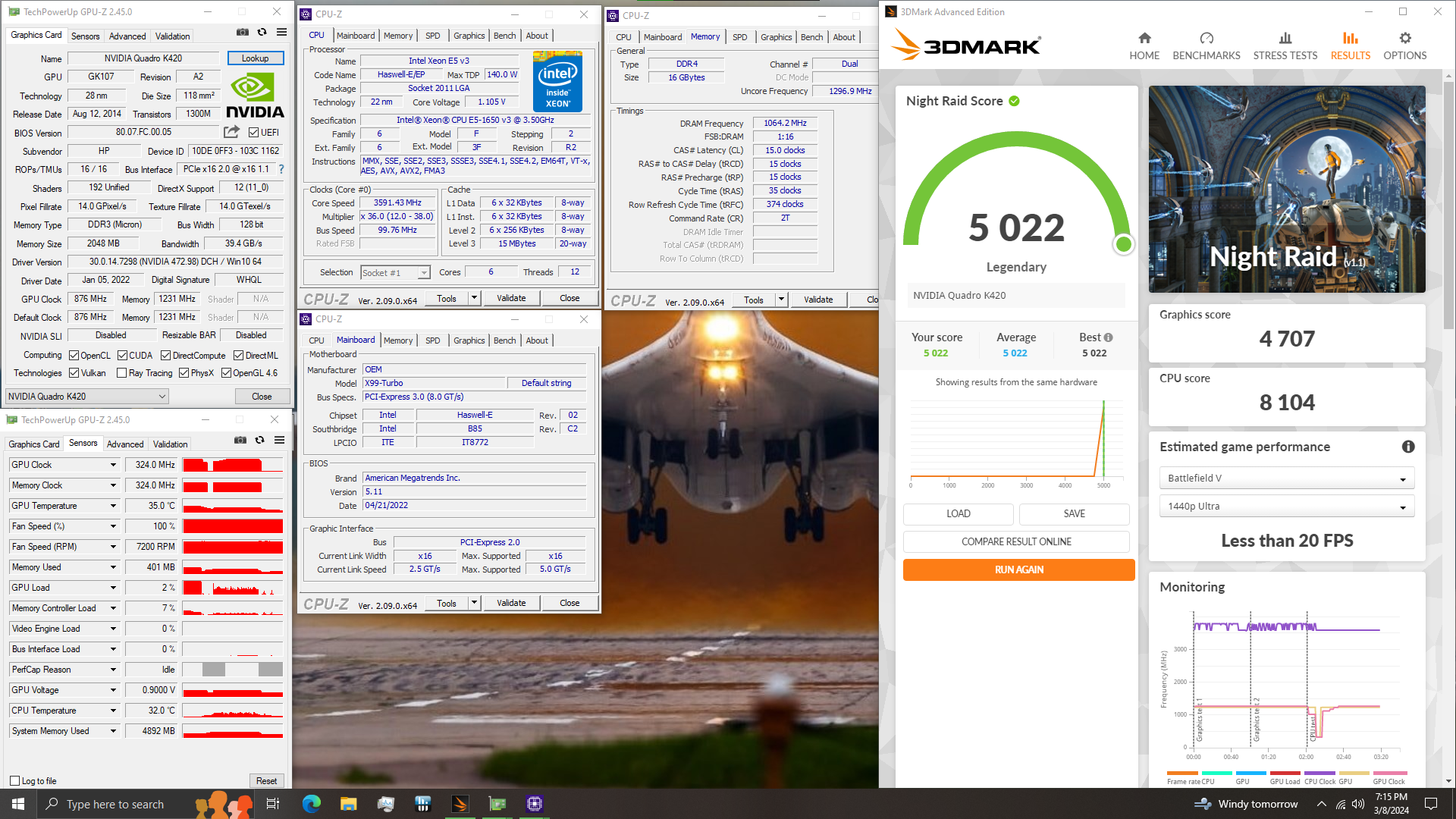Click the Night Raid benchmark thumbnail
This screenshot has height=819, width=1456.
(x=1287, y=189)
